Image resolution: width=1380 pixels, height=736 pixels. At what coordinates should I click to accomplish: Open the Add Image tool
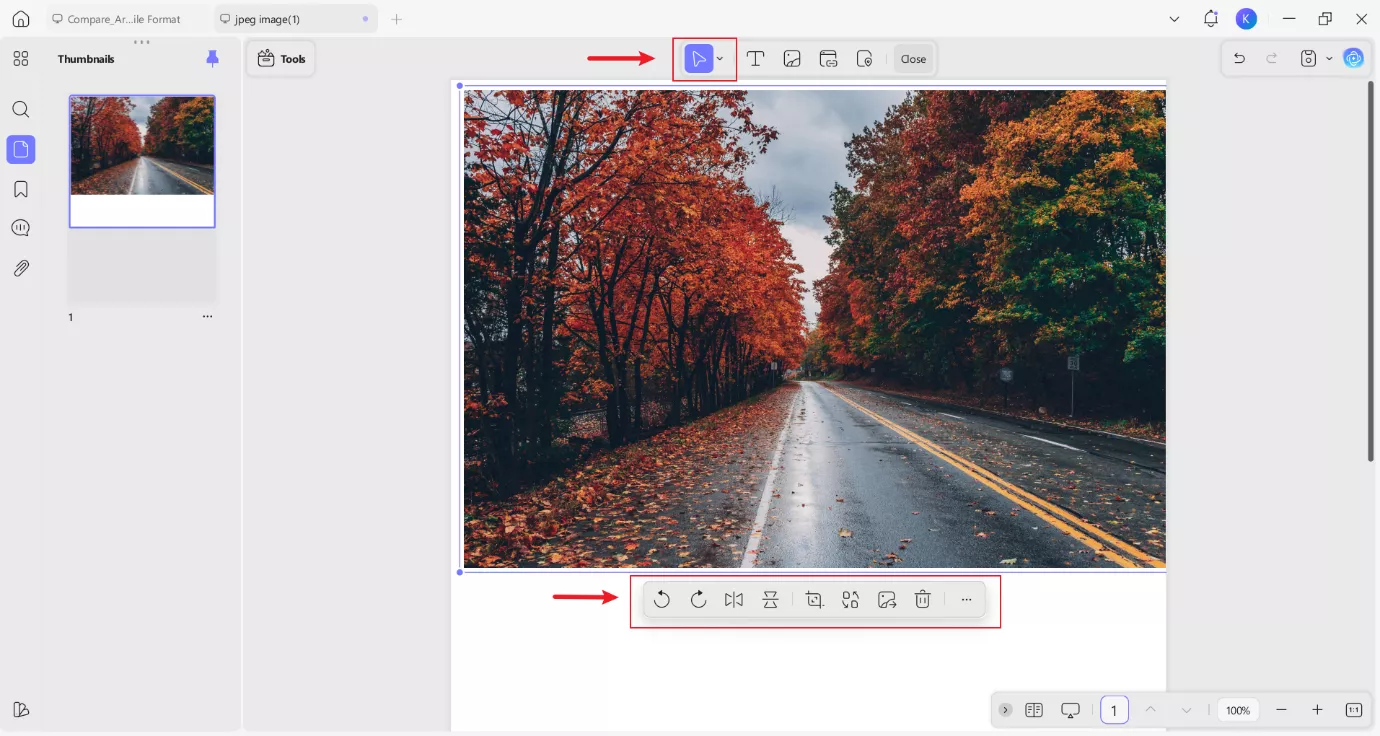click(x=792, y=58)
